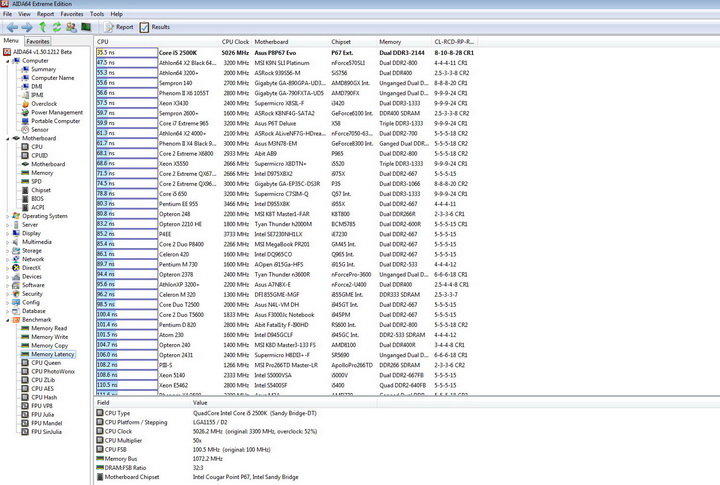Click the Forward navigation arrow

coord(27,27)
